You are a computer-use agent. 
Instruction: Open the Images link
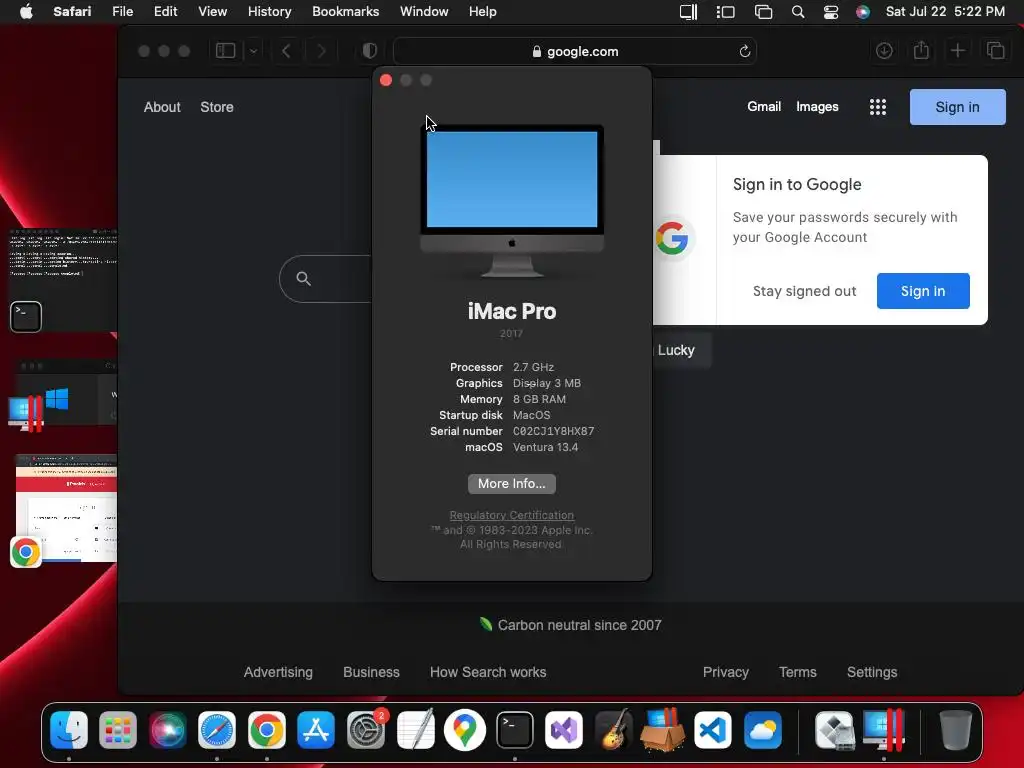pos(817,106)
